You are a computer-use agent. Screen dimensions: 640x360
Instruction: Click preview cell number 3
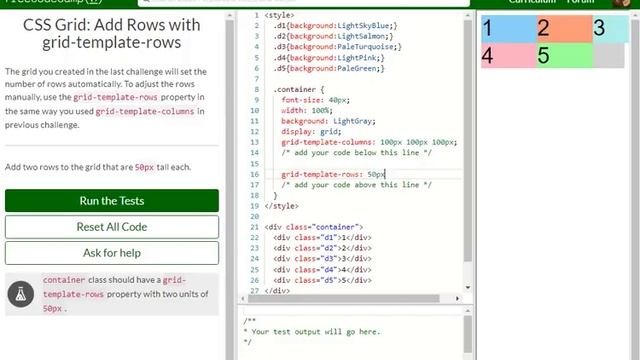611,29
